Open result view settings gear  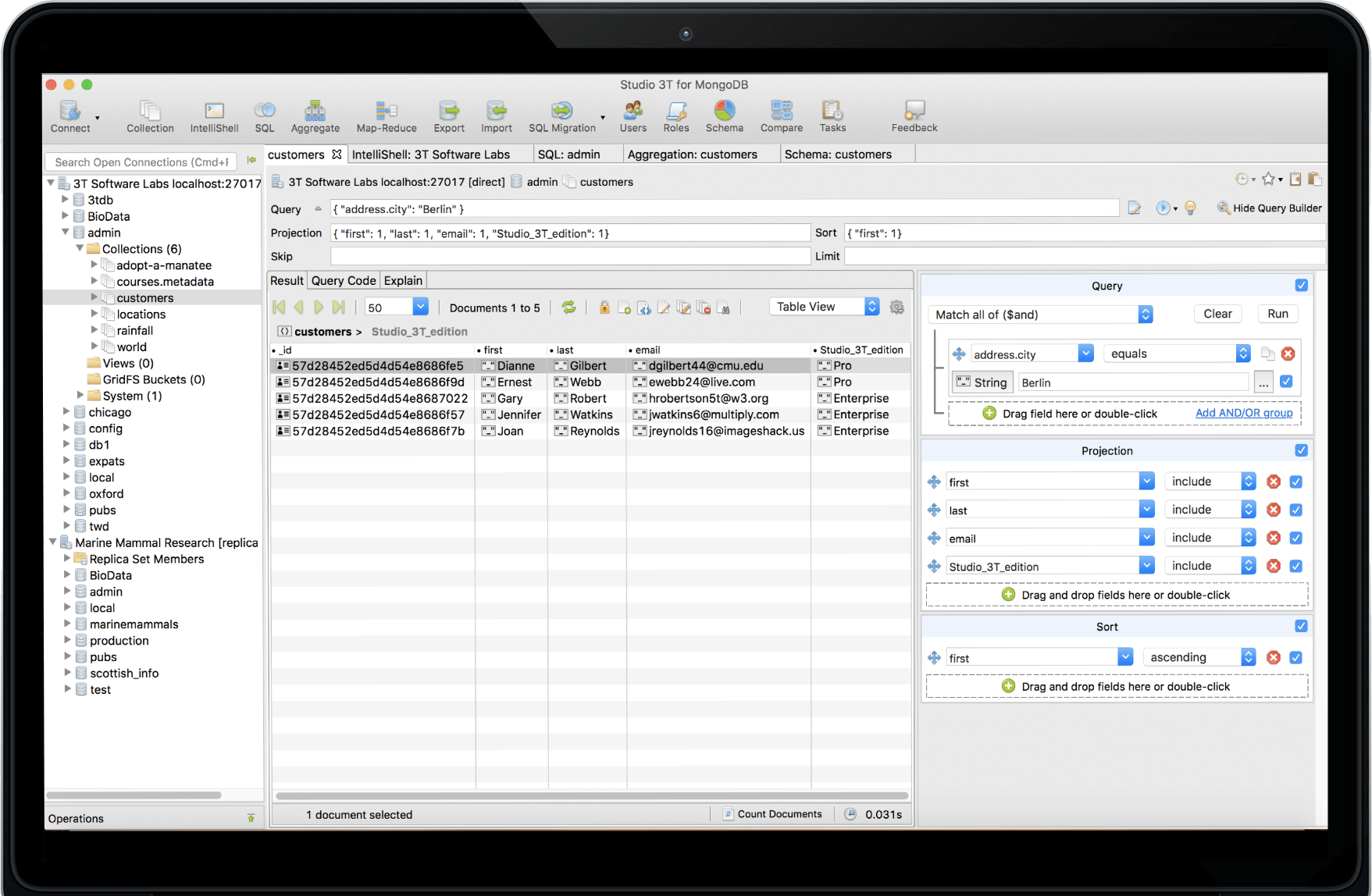point(897,308)
